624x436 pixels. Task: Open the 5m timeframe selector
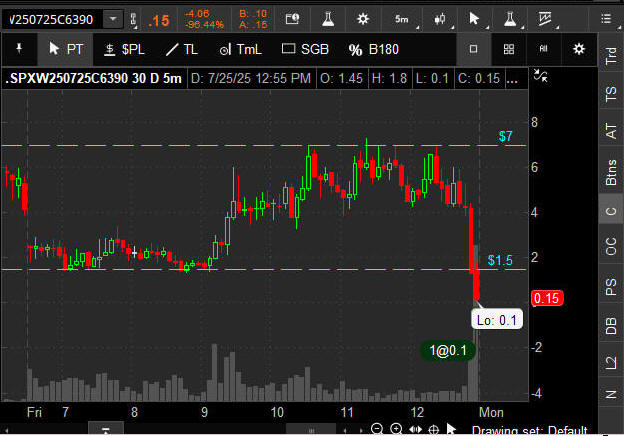click(401, 20)
